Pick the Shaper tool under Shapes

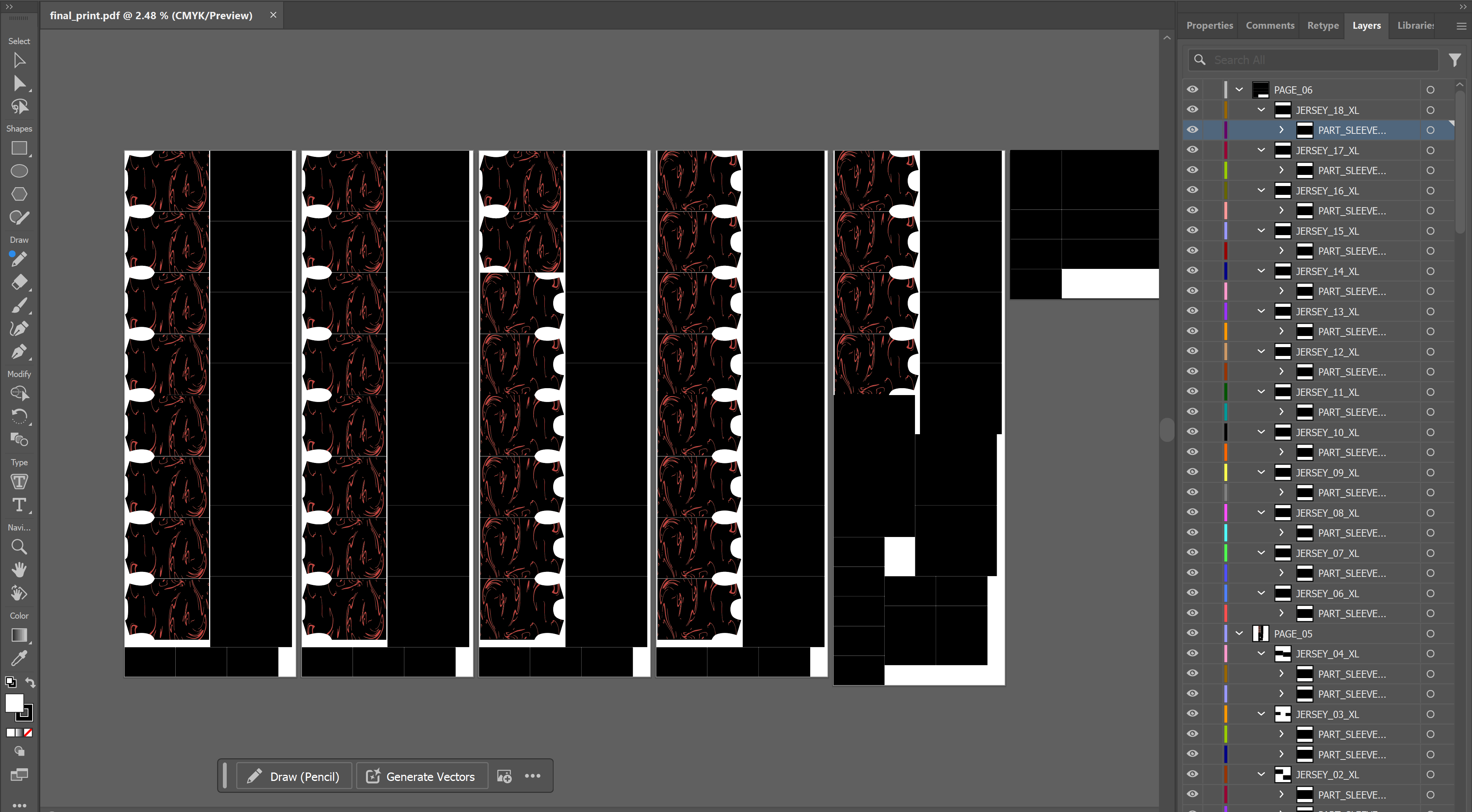[19, 217]
